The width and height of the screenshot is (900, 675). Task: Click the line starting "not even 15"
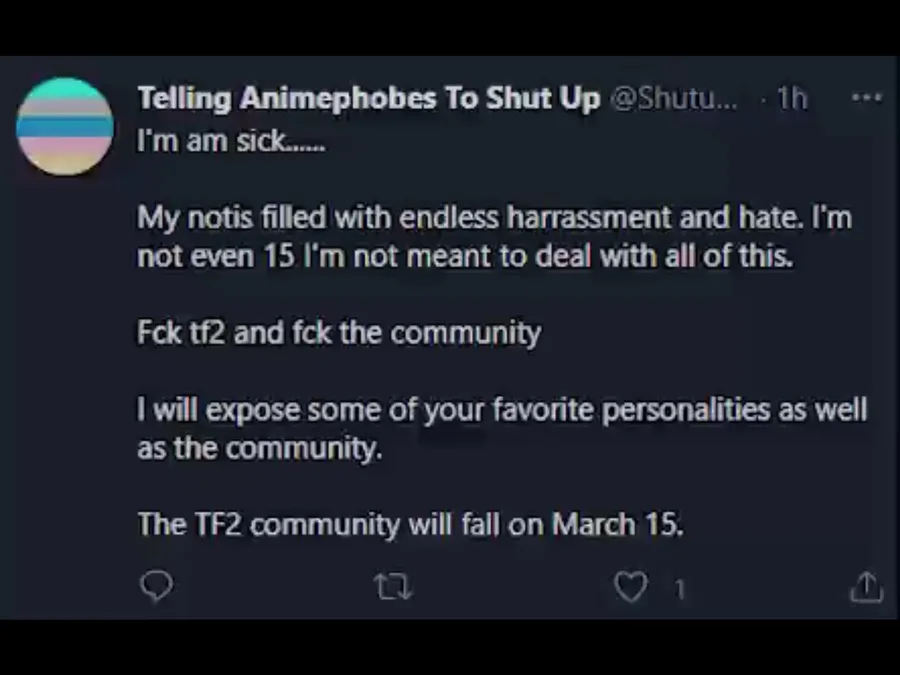[465, 256]
